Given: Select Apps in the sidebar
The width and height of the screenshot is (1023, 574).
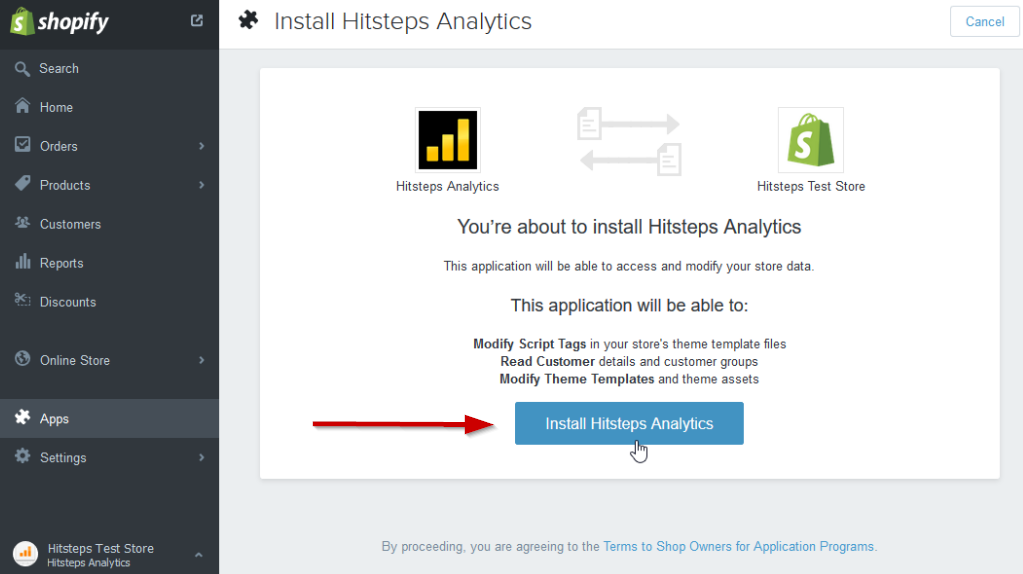Looking at the screenshot, I should tap(110, 419).
